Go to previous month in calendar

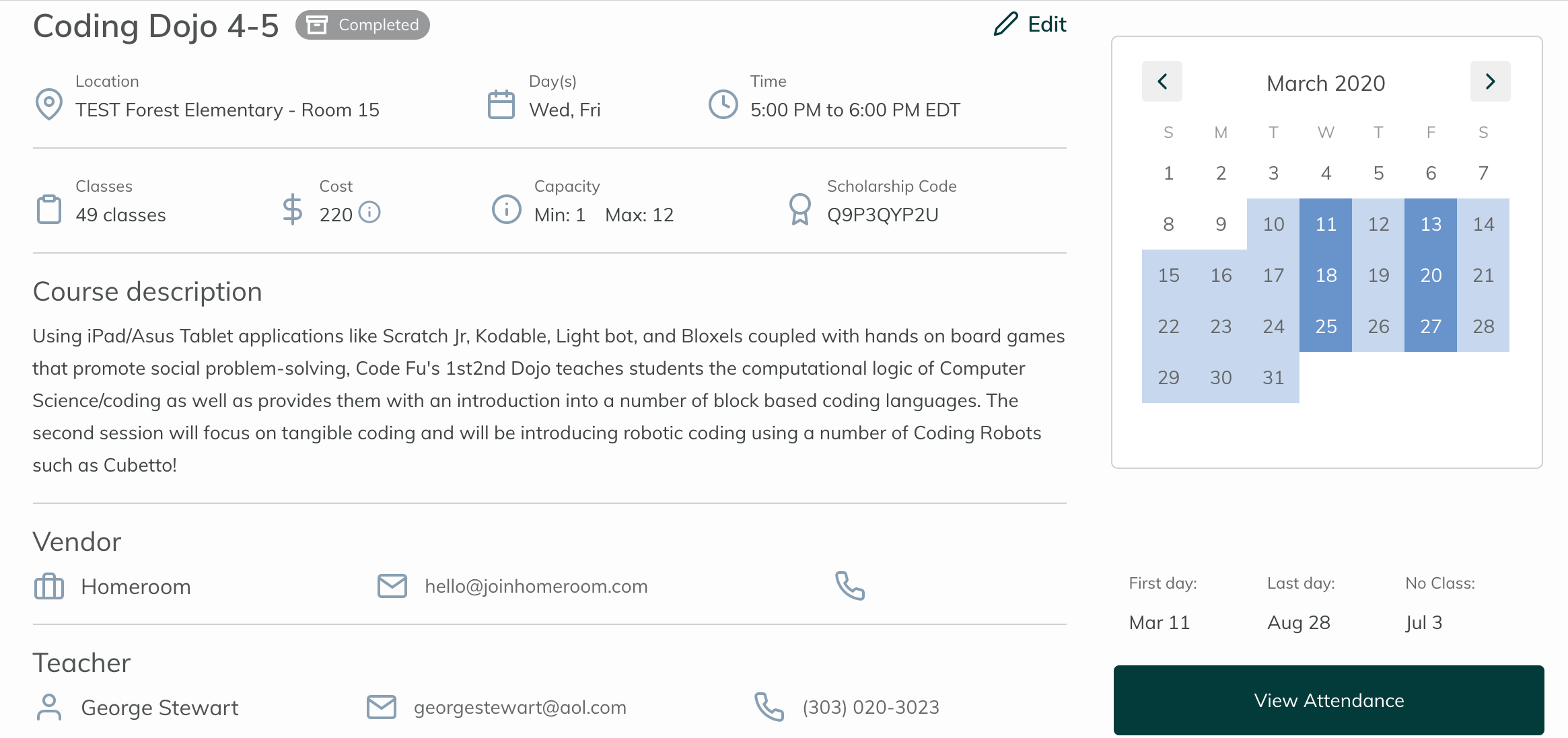pyautogui.click(x=1162, y=81)
